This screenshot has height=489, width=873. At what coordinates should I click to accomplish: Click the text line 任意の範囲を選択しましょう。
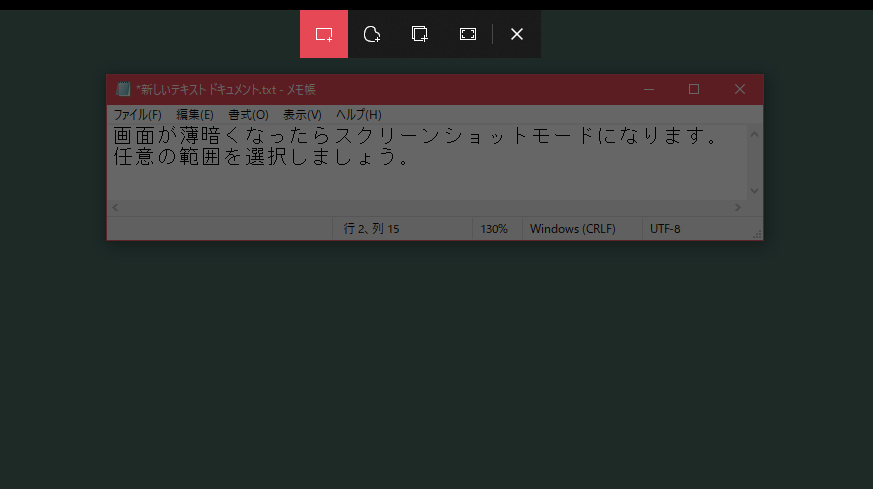(x=262, y=157)
